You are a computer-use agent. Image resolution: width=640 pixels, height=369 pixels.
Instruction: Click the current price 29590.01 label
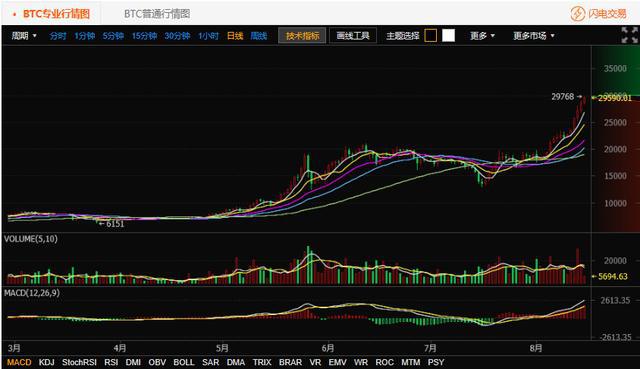click(615, 98)
